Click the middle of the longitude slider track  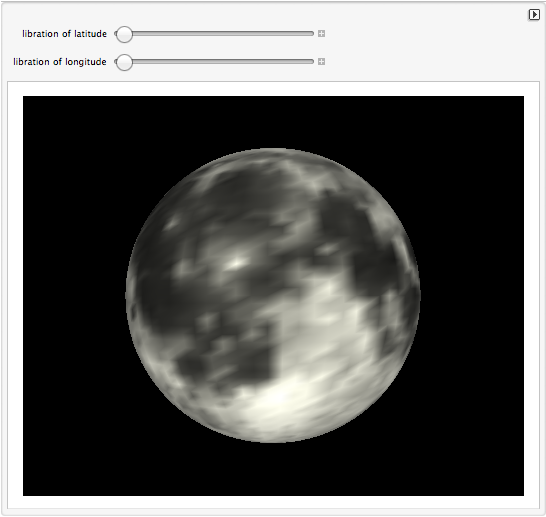coord(214,62)
